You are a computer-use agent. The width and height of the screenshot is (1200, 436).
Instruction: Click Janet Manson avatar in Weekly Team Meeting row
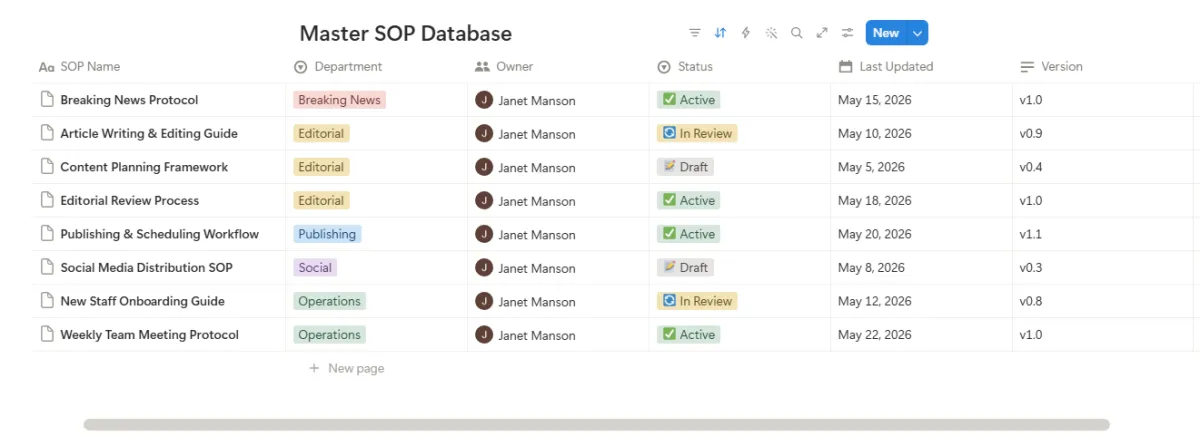(x=484, y=334)
